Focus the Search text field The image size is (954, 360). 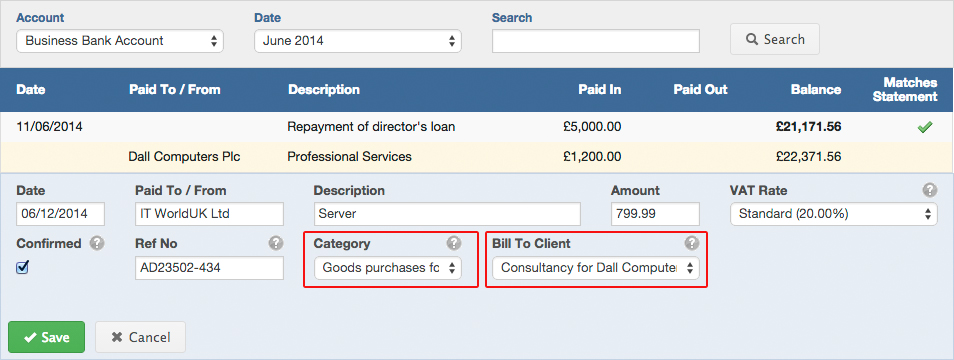(x=596, y=41)
